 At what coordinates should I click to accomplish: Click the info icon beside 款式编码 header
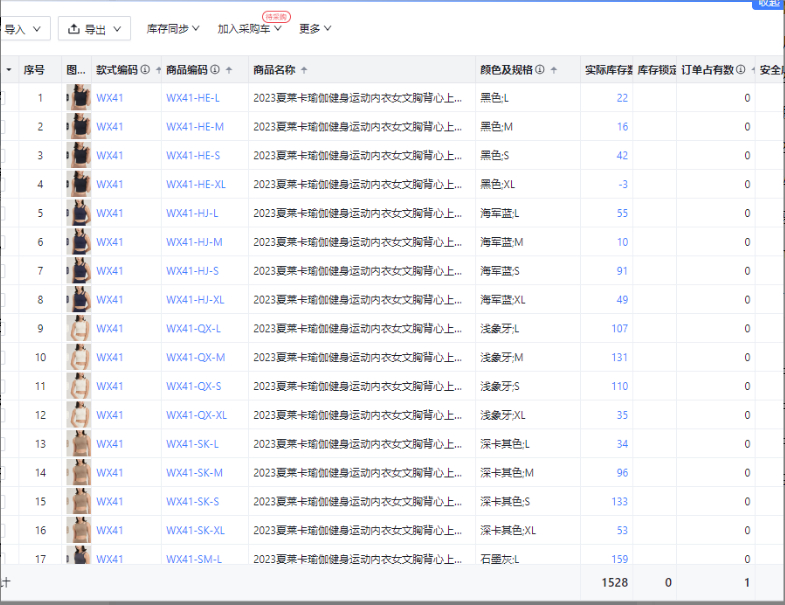coord(145,70)
